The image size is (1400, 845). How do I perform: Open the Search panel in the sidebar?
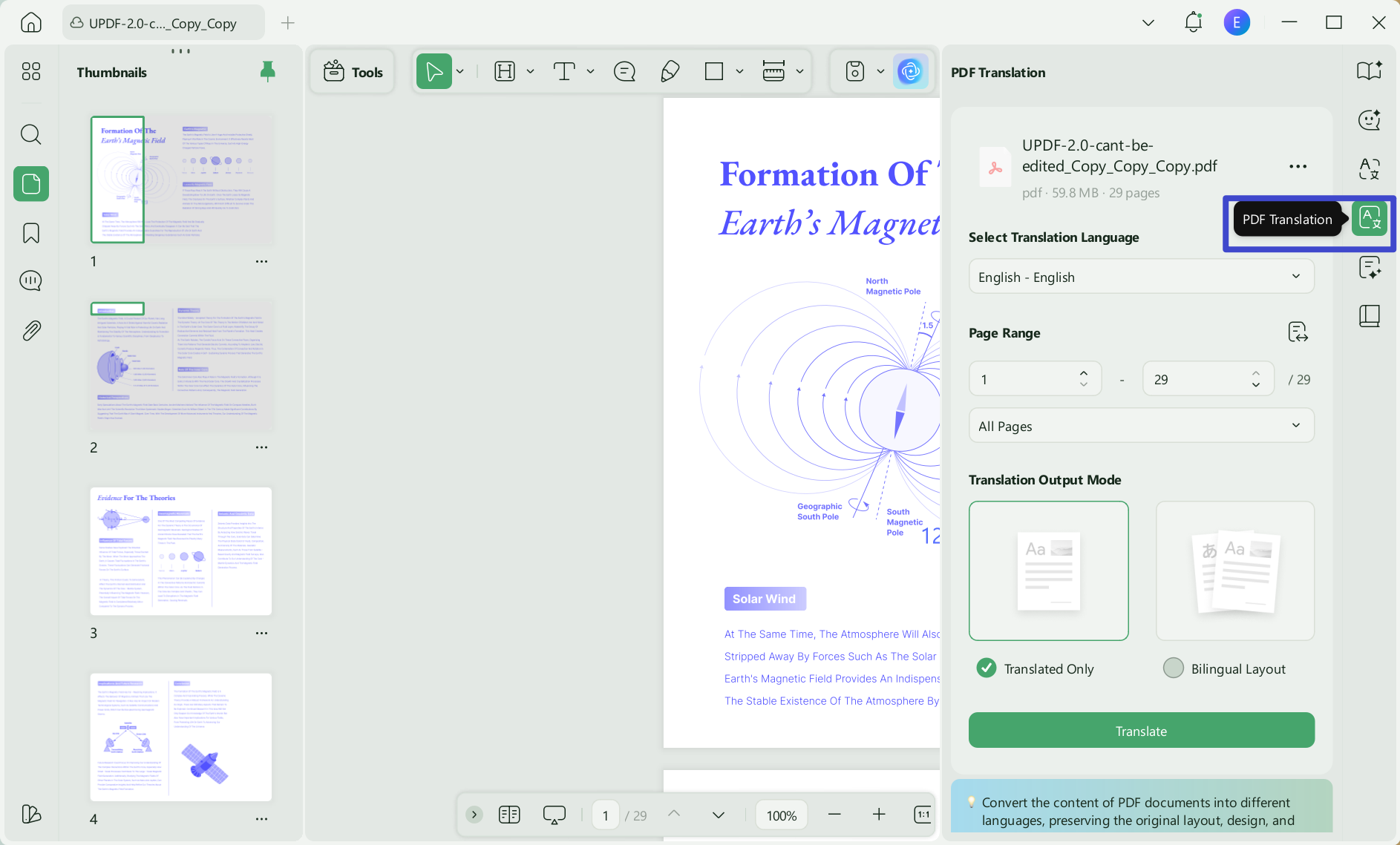tap(31, 134)
